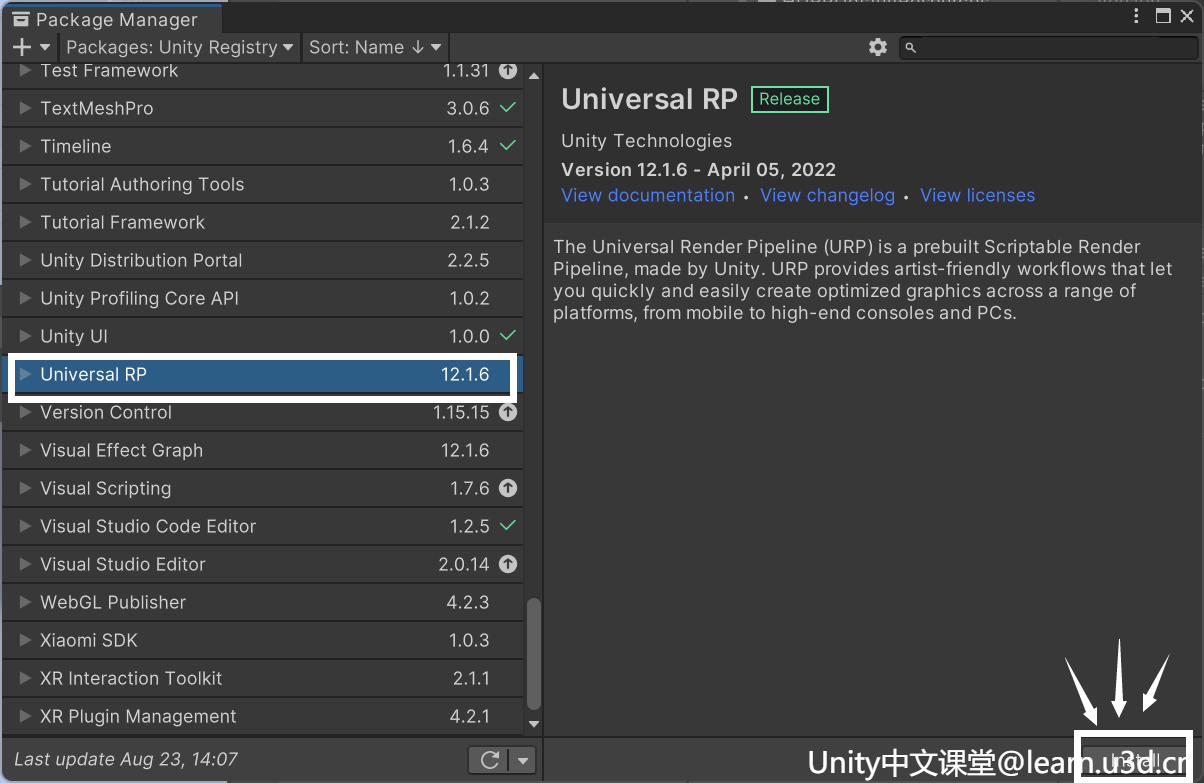The width and height of the screenshot is (1204, 783).
Task: Open the add package plus menu
Action: (32, 47)
